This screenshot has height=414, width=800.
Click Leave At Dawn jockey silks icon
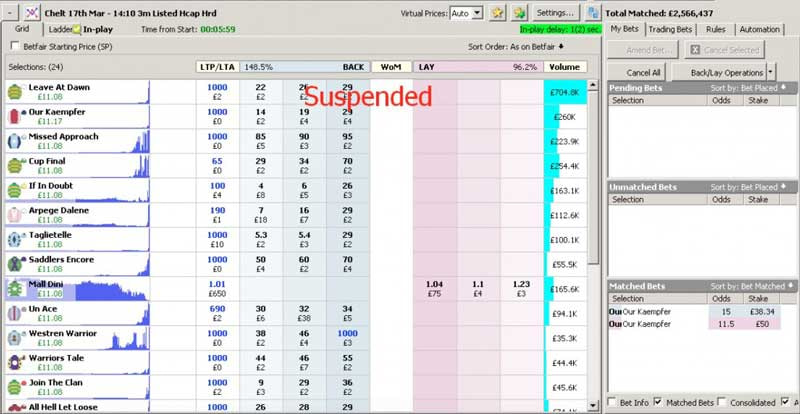click(x=15, y=92)
